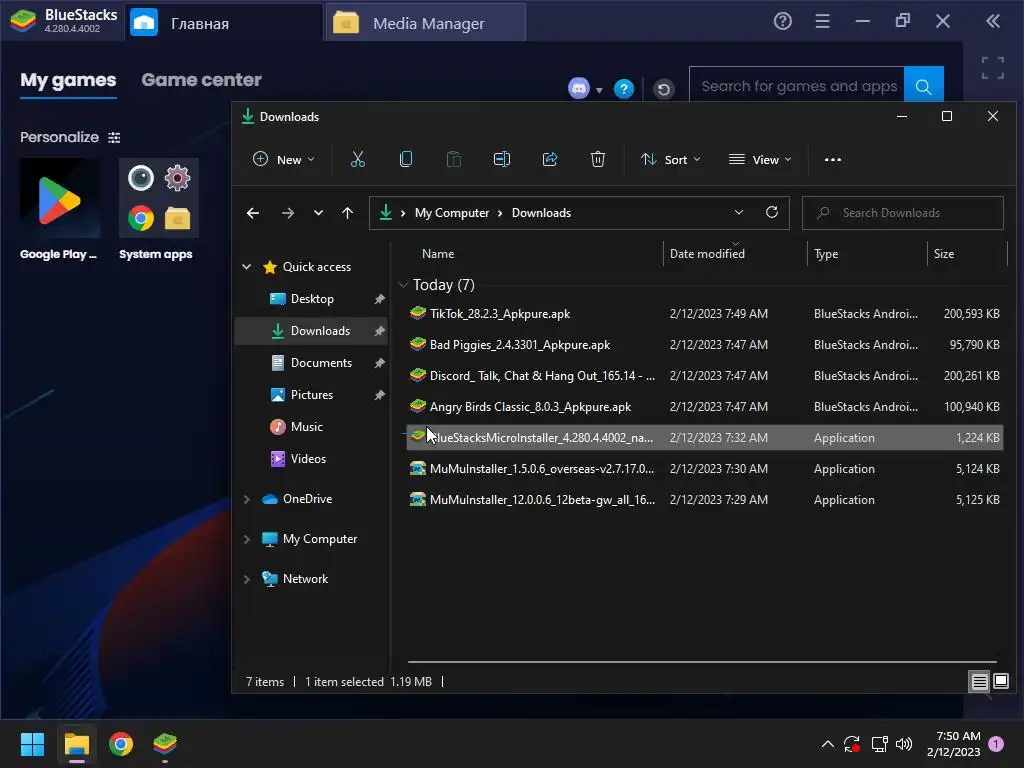Open Windows Start menu

32,744
